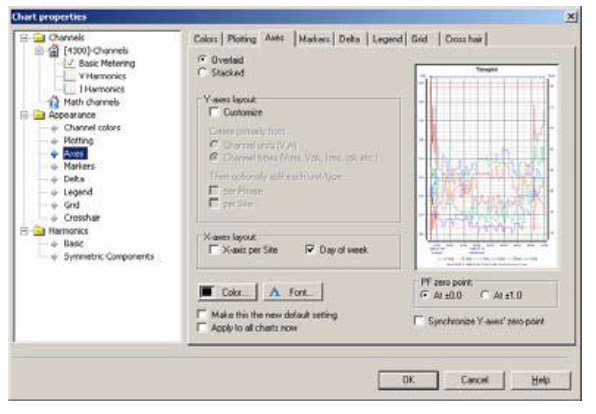Select Math channels tree item
This screenshot has height=414, width=596.
click(x=91, y=102)
